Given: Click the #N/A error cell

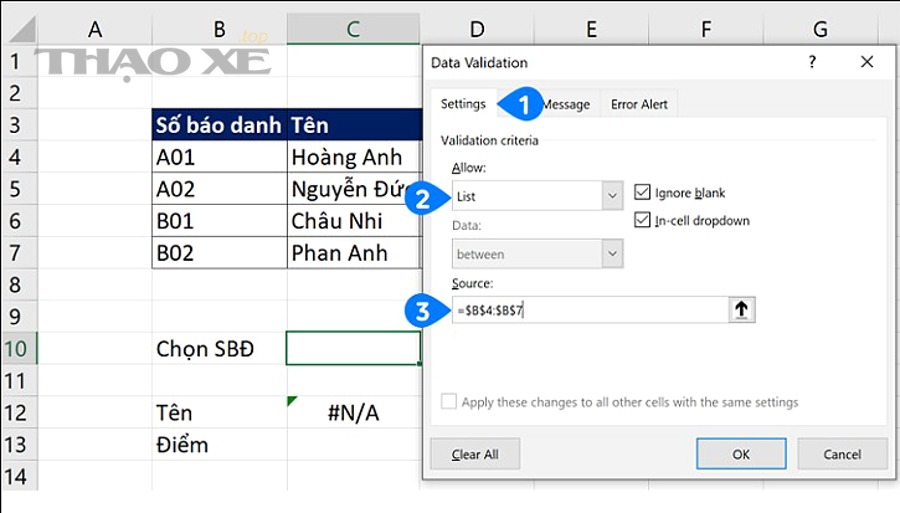Looking at the screenshot, I should click(x=354, y=412).
